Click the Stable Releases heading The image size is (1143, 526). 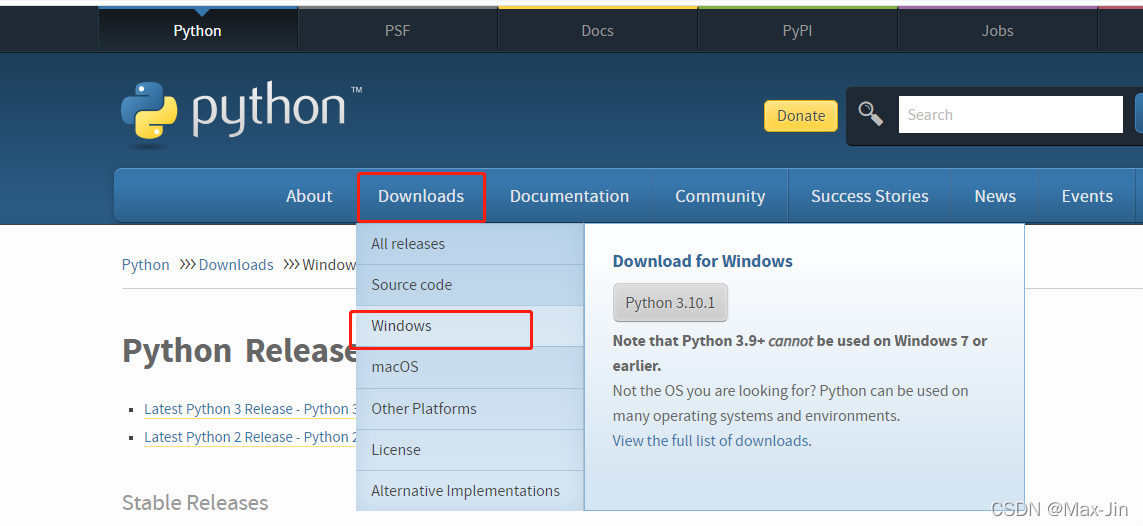coord(195,503)
